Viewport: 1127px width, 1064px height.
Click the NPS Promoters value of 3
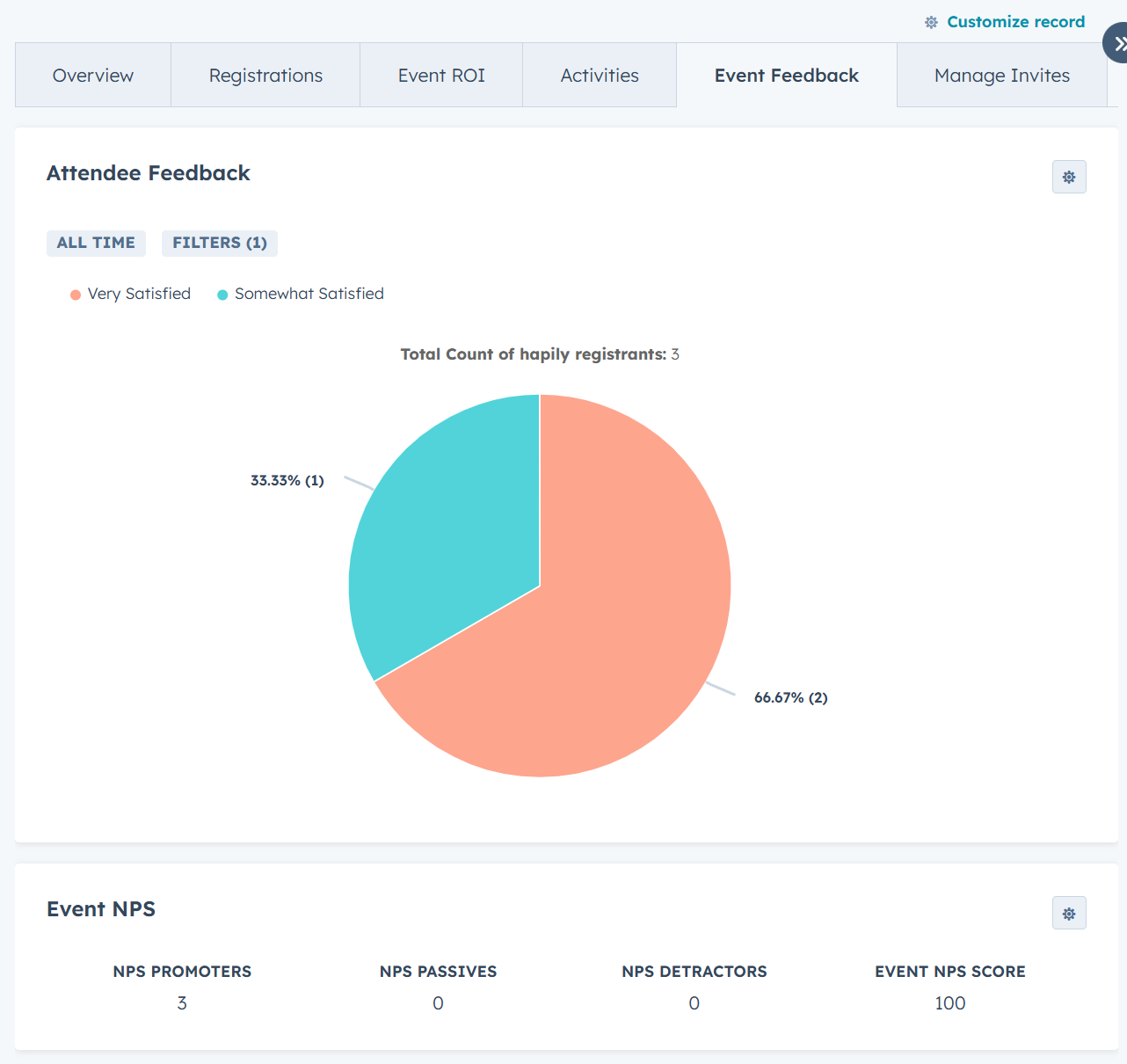(182, 1002)
